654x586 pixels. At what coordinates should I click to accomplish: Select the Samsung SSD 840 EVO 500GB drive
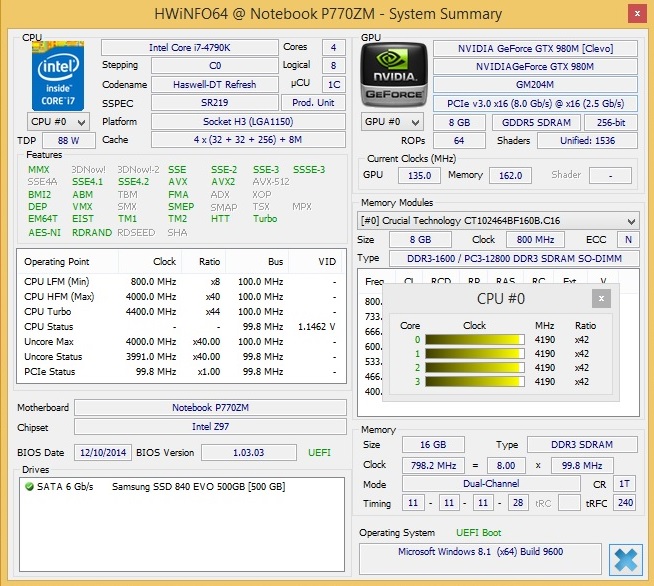[x=181, y=487]
